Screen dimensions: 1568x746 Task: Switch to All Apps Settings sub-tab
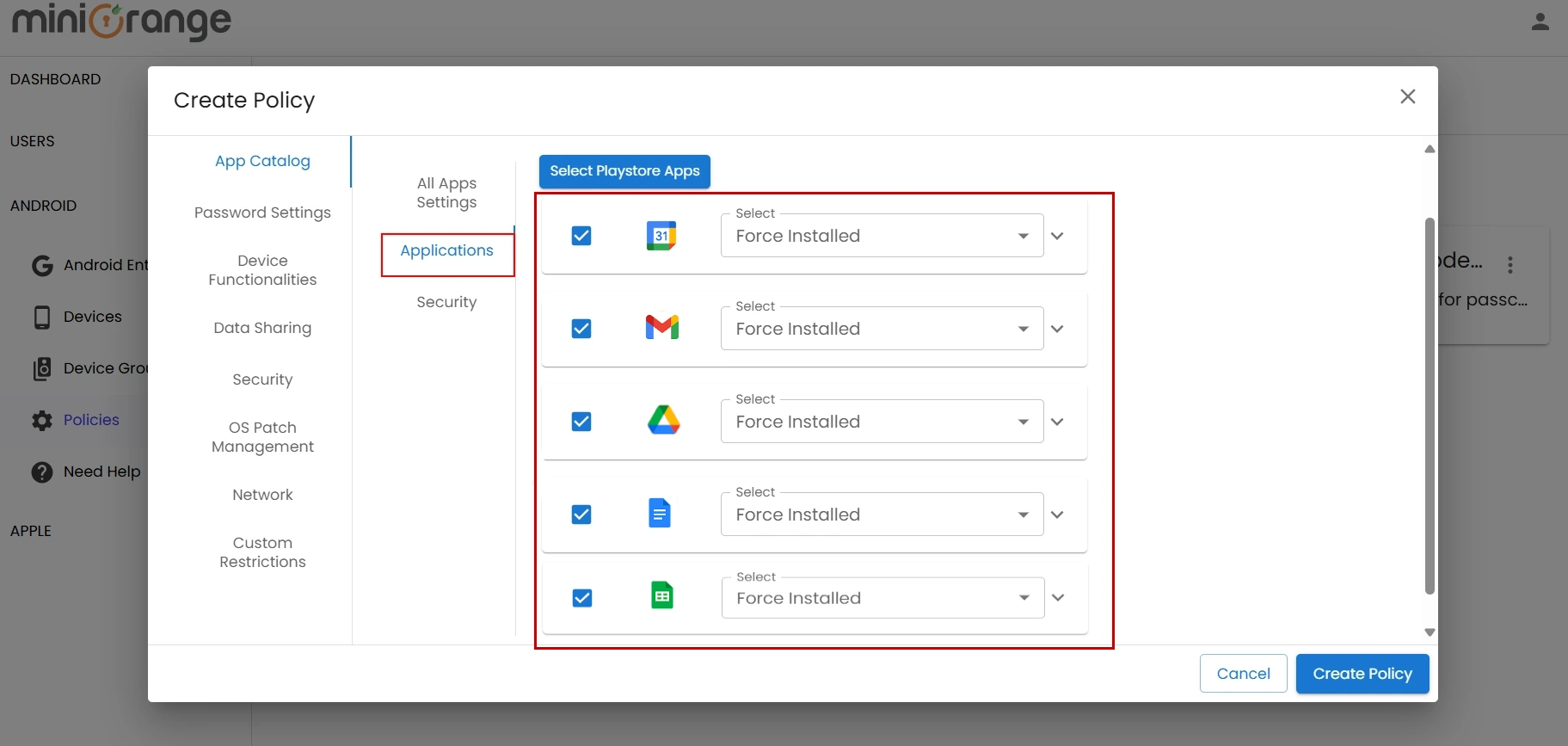(x=446, y=193)
